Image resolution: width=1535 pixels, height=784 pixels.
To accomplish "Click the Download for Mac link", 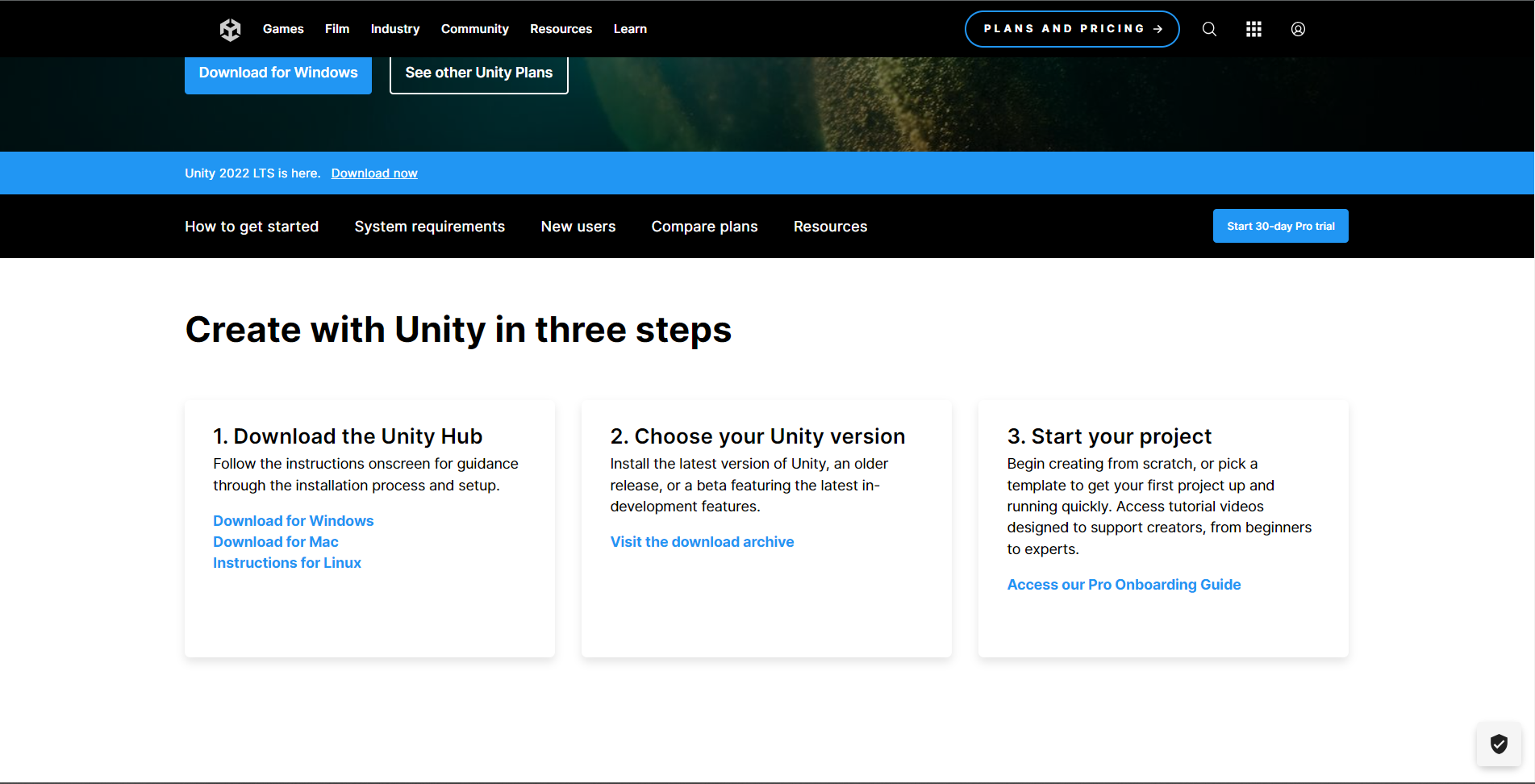I will (276, 542).
